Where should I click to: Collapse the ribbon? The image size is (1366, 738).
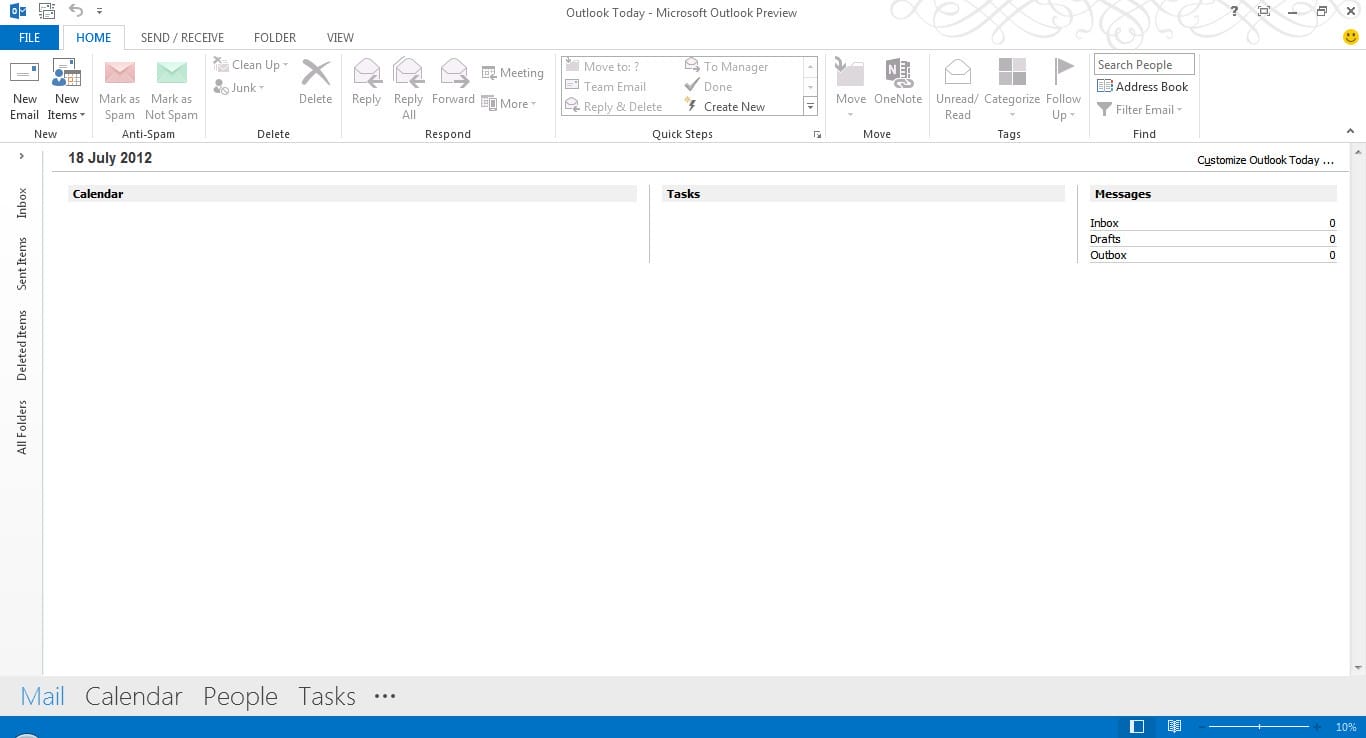(x=1351, y=131)
